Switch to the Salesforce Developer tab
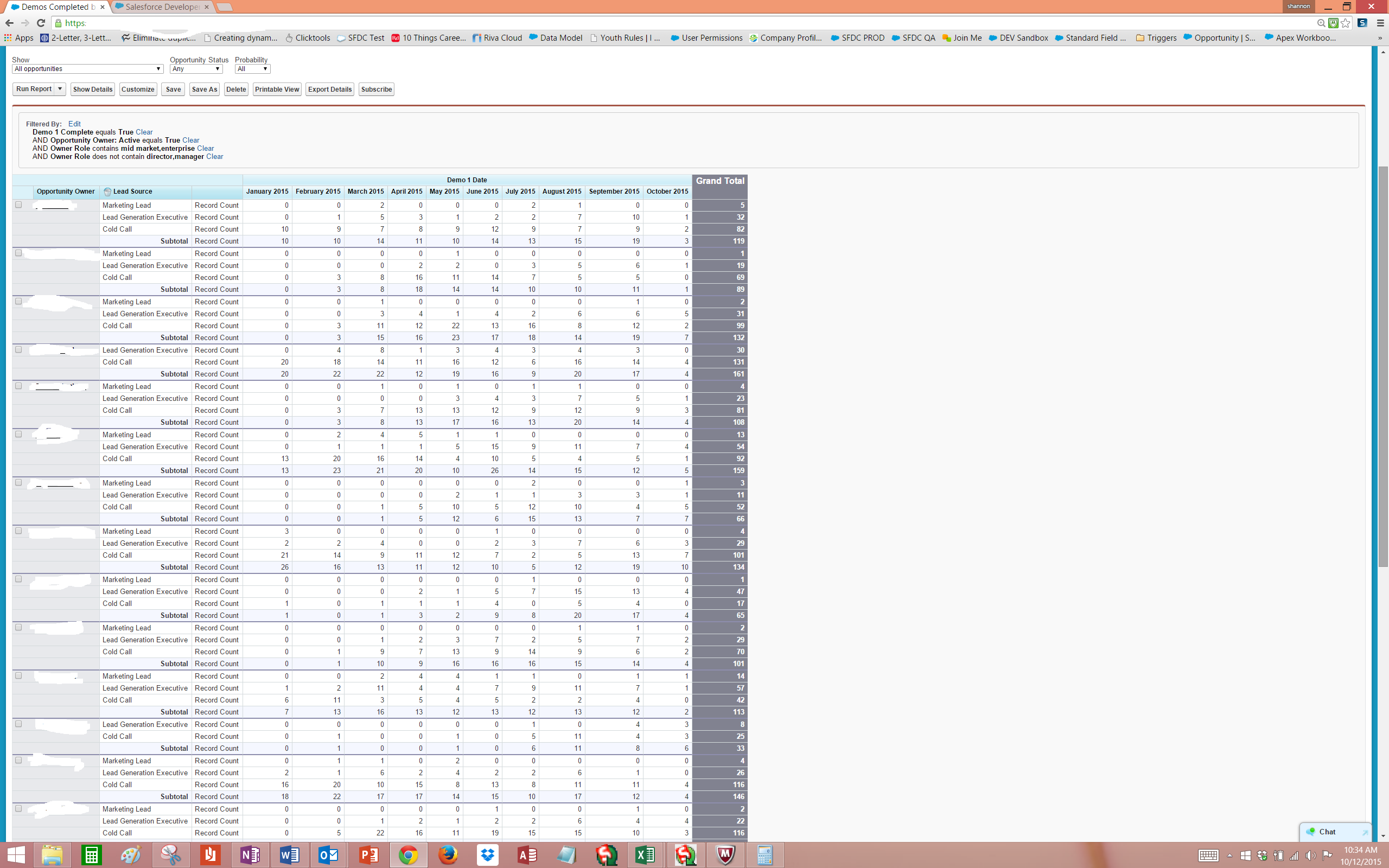This screenshot has height=868, width=1389. pos(162,7)
